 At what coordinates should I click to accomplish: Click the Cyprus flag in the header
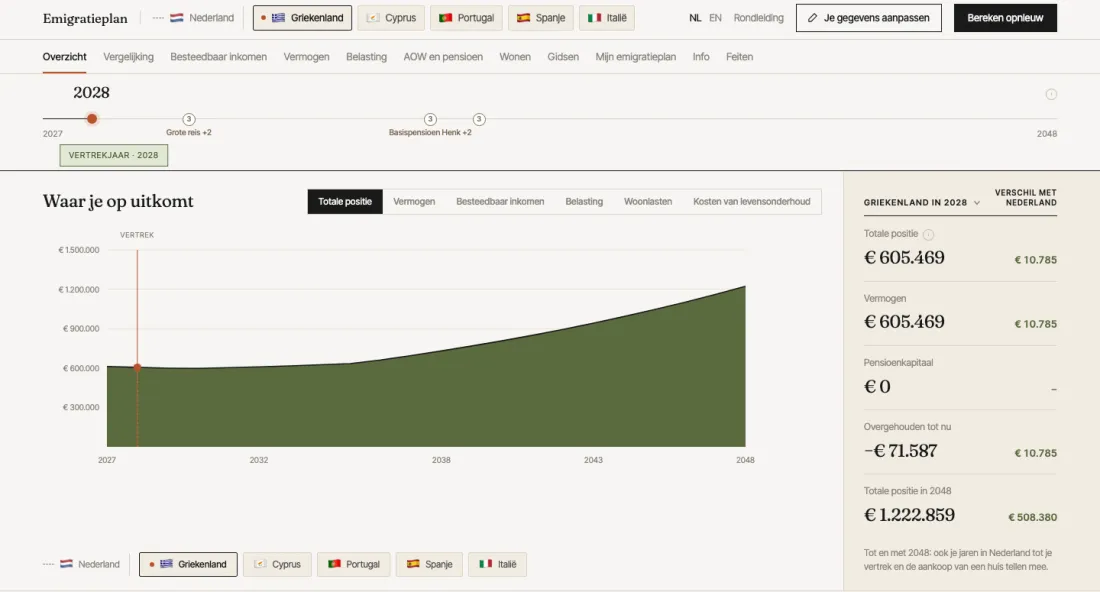point(373,18)
